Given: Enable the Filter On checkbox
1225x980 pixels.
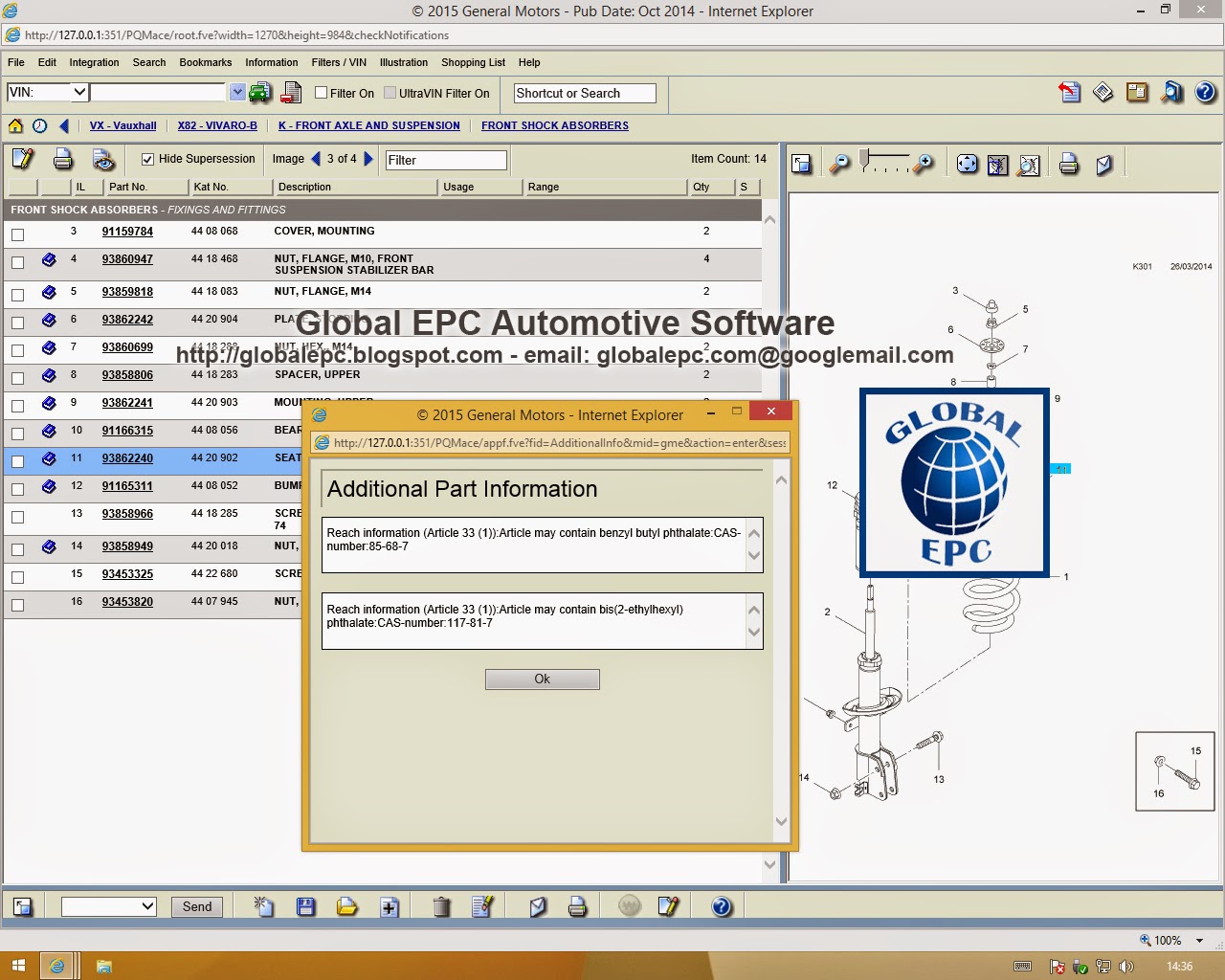Looking at the screenshot, I should (x=322, y=93).
